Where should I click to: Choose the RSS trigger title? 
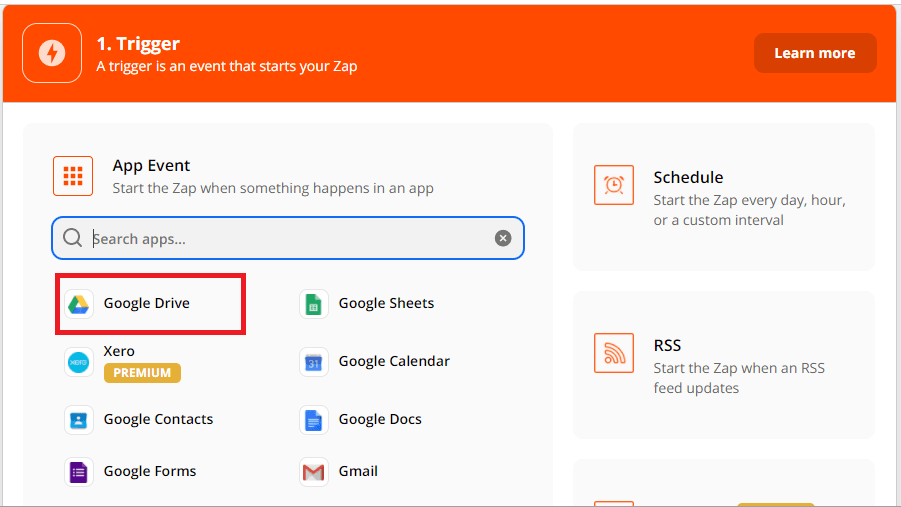(x=667, y=345)
